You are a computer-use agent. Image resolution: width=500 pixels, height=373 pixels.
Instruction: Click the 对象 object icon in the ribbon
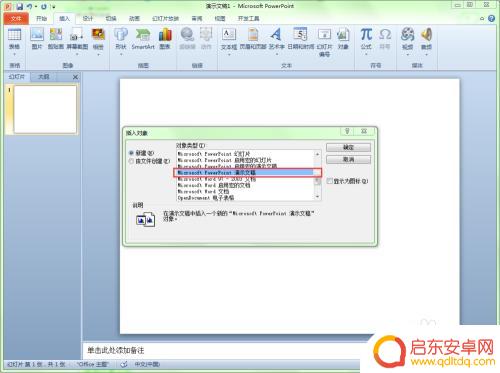(x=343, y=35)
